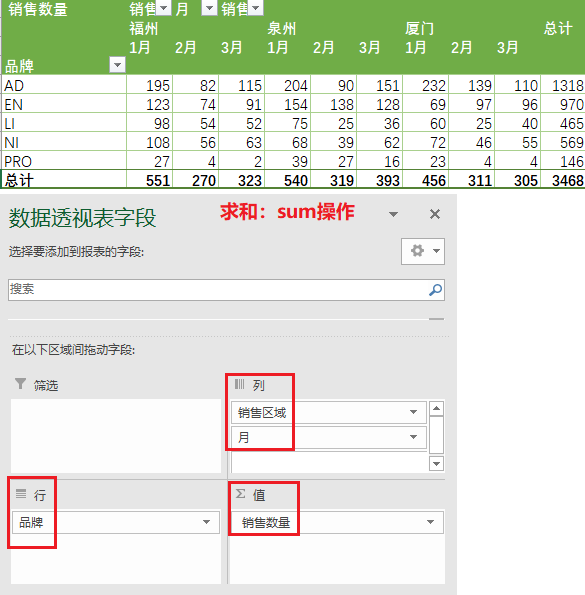
Task: Select the cell with value 204
Action: 288,85
